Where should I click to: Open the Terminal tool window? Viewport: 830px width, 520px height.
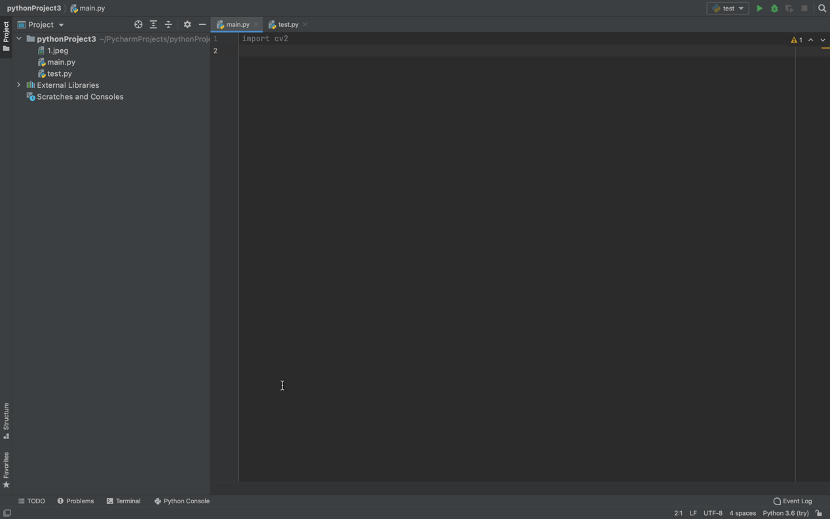pos(123,501)
